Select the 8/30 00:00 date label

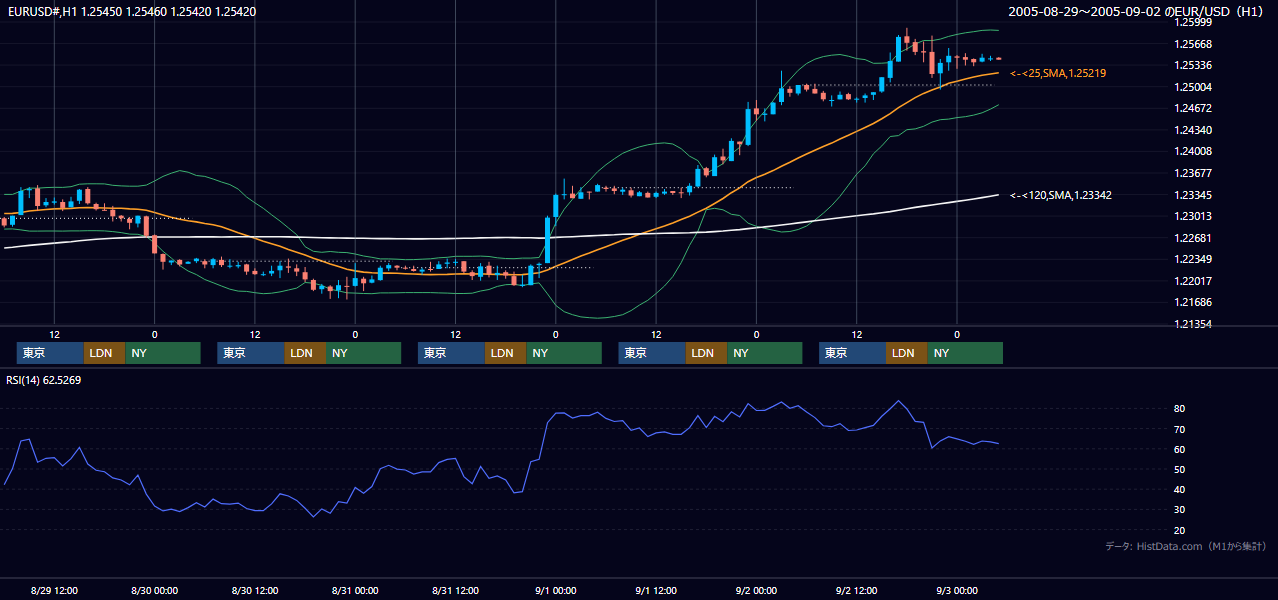[155, 591]
